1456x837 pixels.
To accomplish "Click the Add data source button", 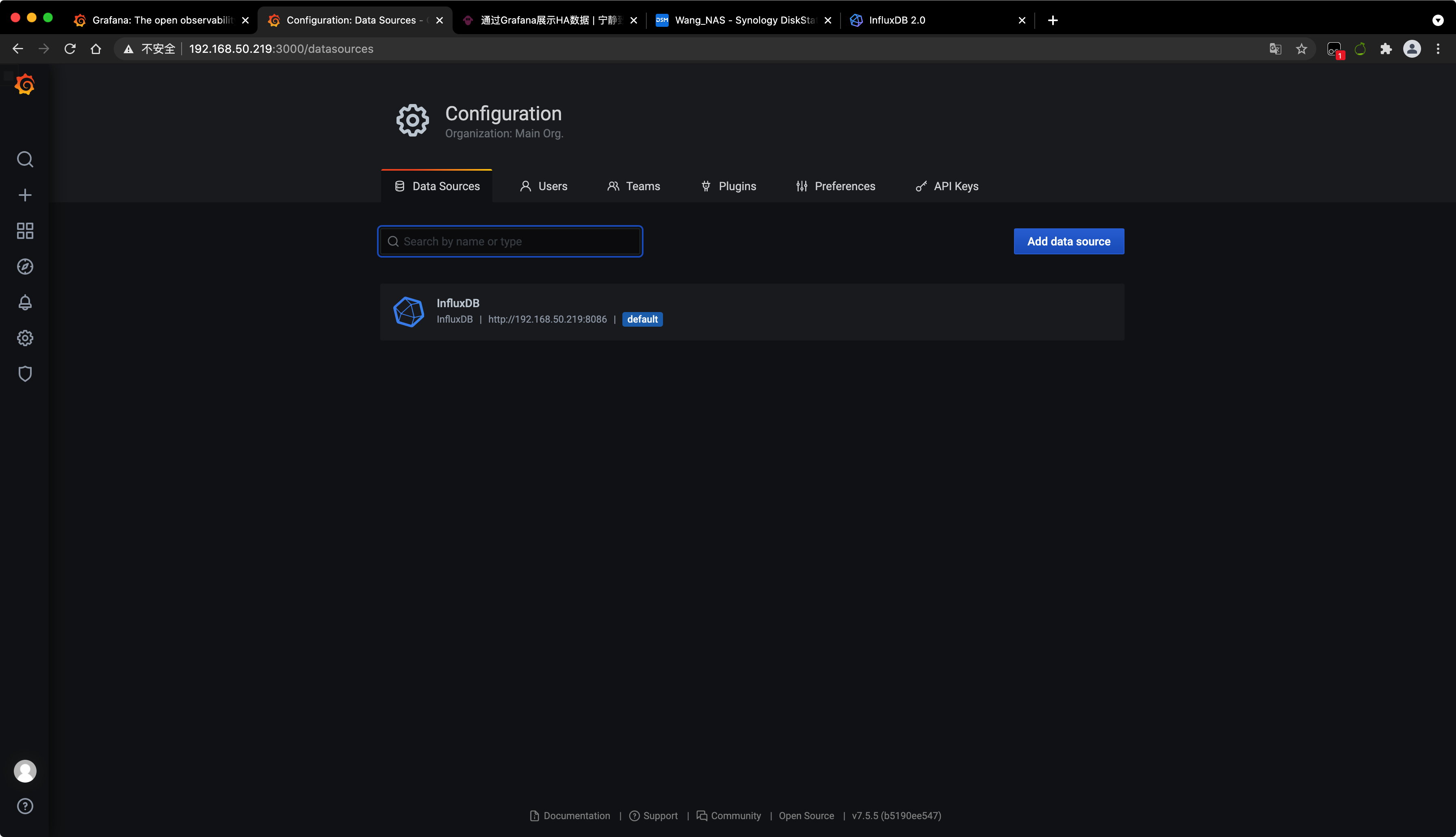I will (x=1069, y=241).
